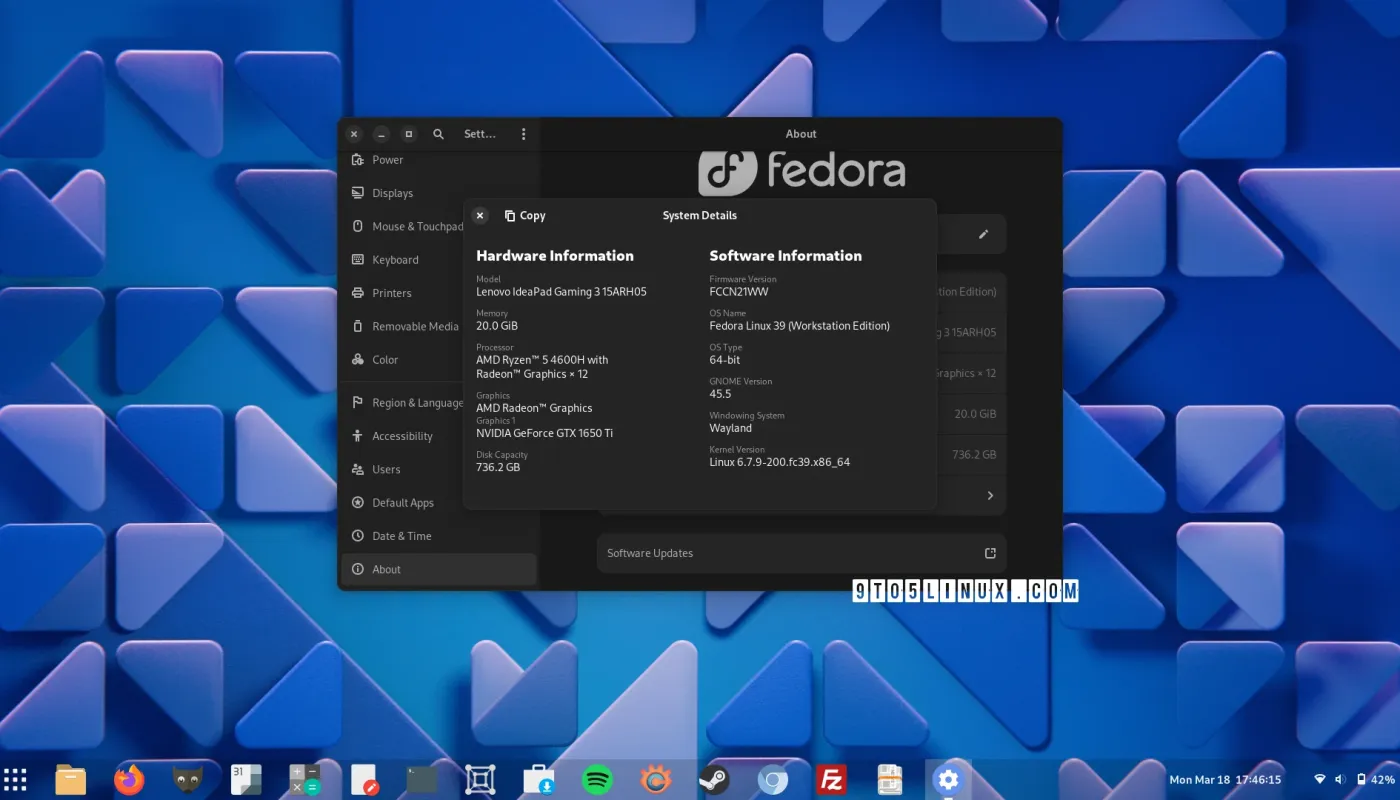1400x800 pixels.
Task: Select Color in the Settings sidebar
Action: click(x=439, y=360)
